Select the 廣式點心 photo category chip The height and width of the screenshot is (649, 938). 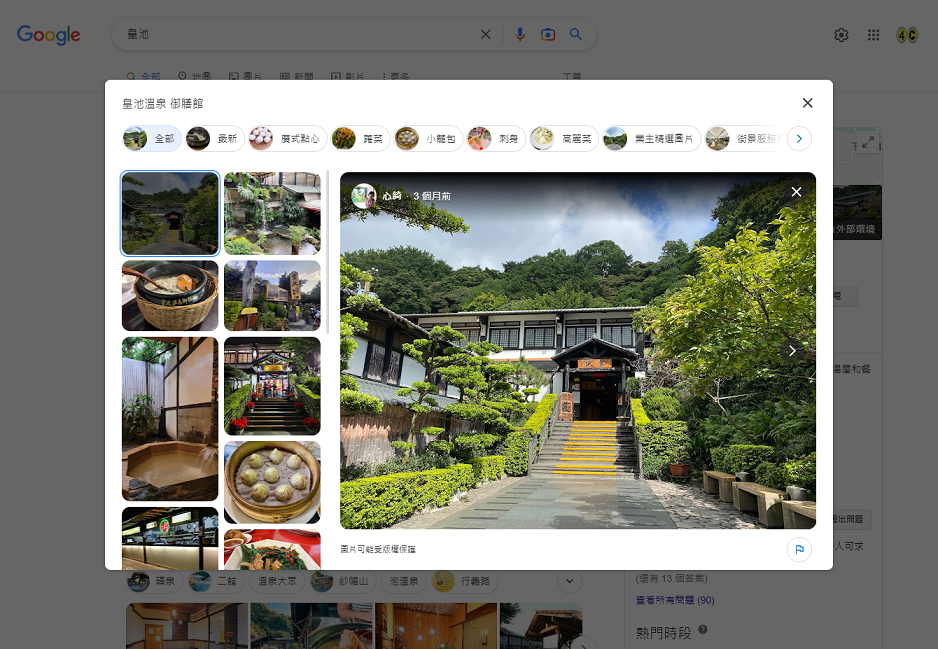coord(288,139)
